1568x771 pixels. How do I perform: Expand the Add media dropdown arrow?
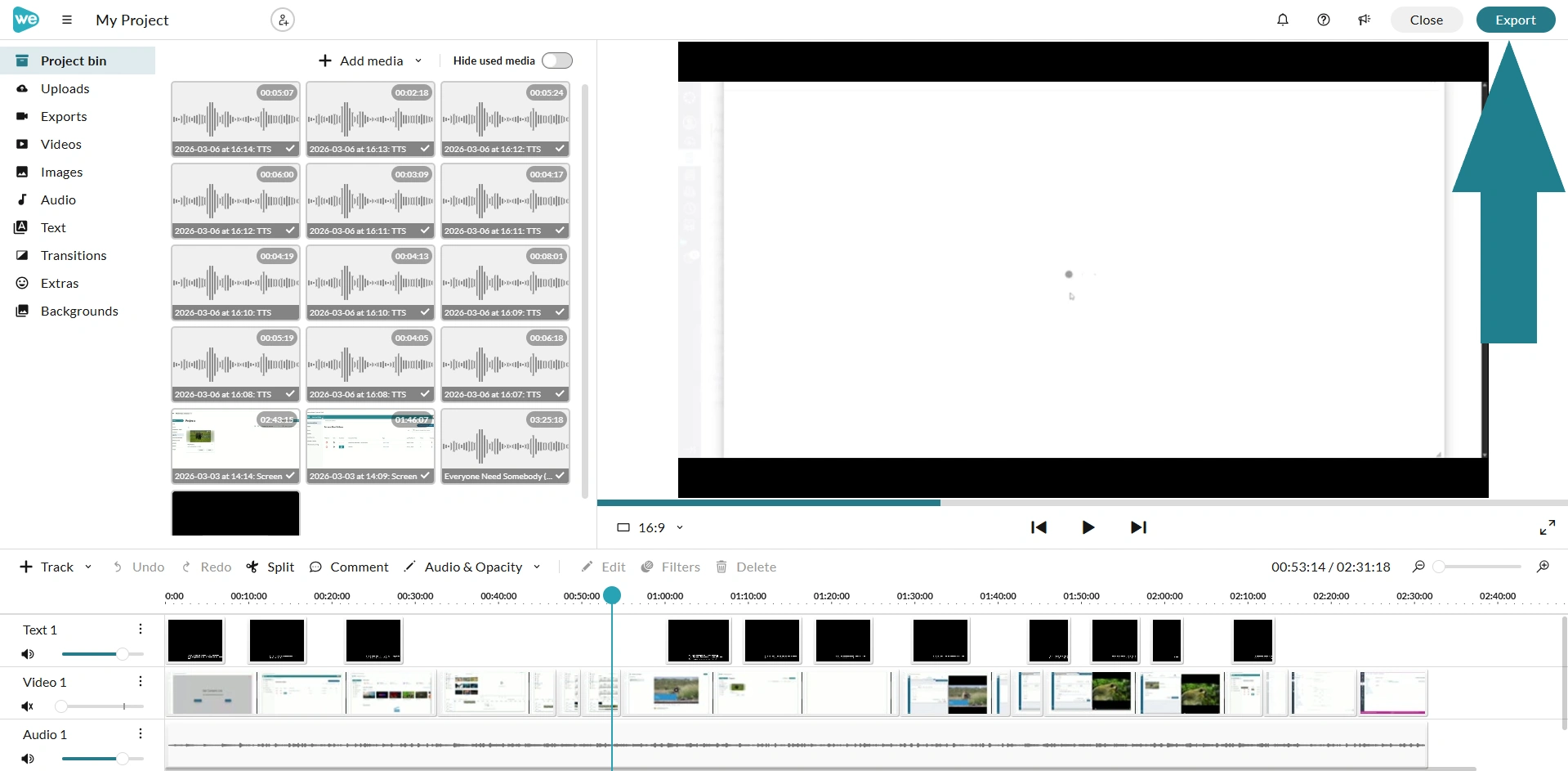pyautogui.click(x=418, y=61)
